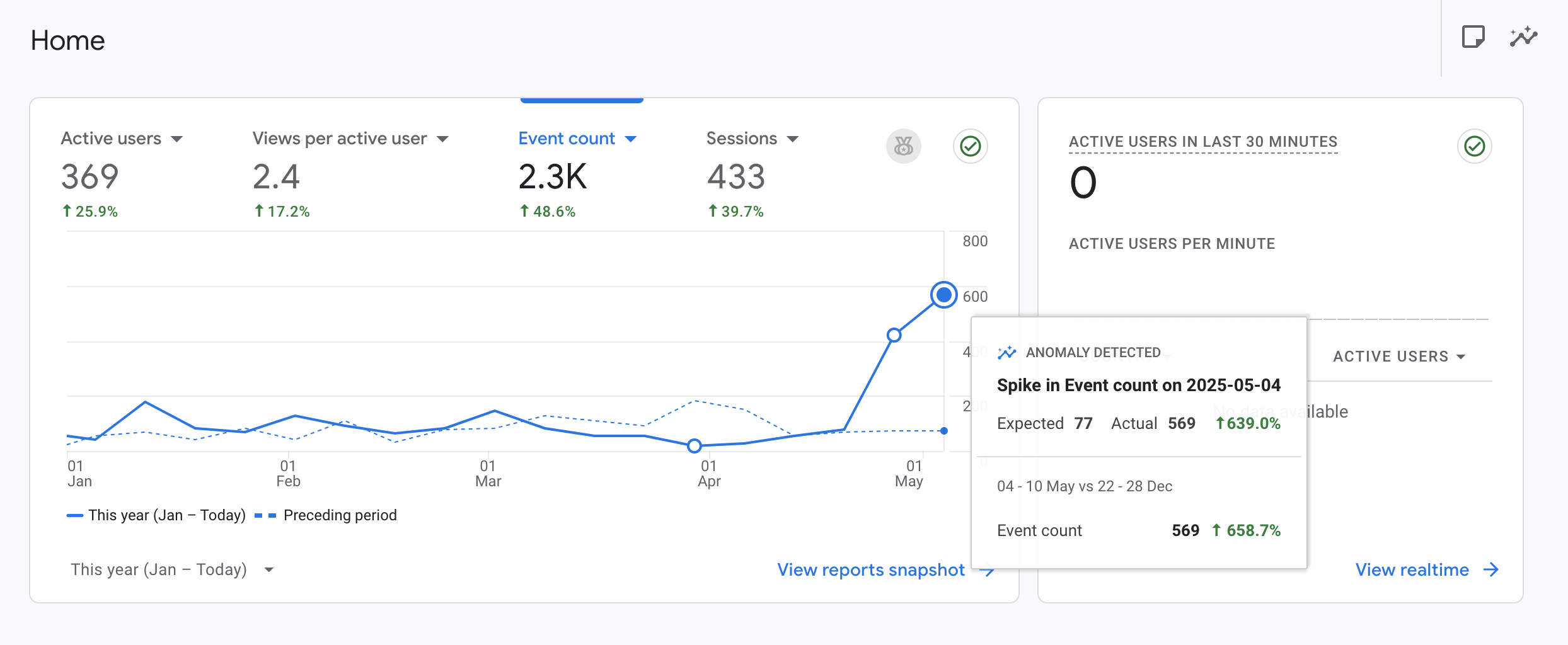Click the green data quality checkmark beside Sessions

point(970,146)
